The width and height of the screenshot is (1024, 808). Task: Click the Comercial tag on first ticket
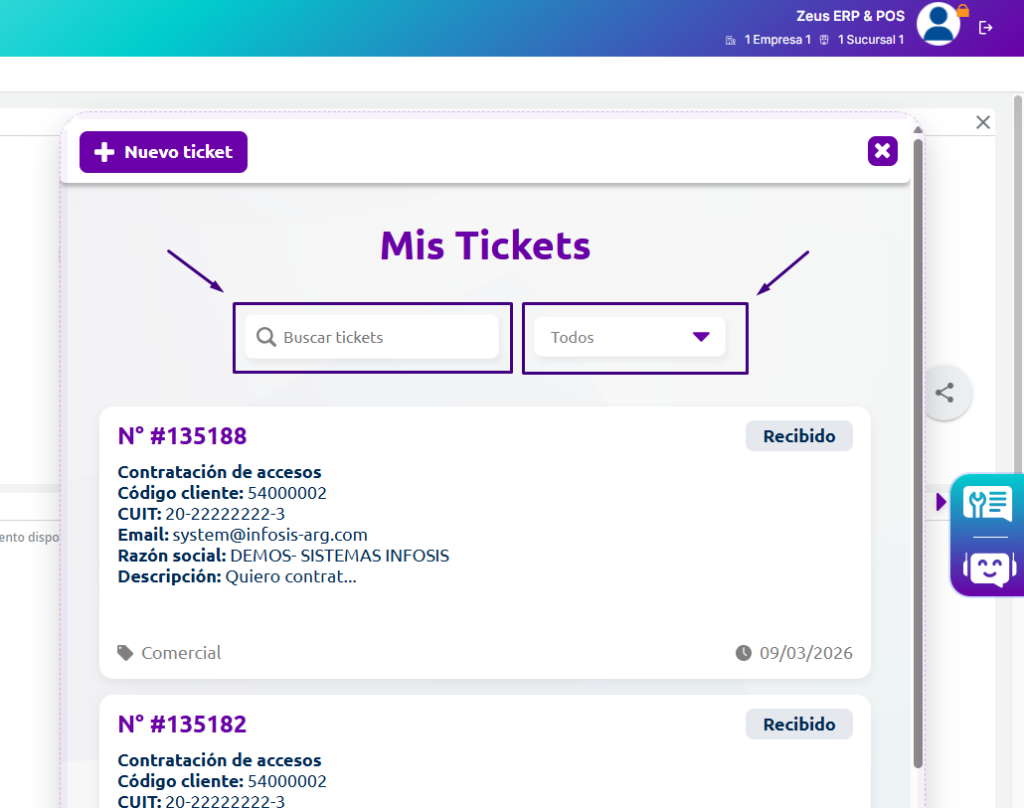(x=180, y=653)
